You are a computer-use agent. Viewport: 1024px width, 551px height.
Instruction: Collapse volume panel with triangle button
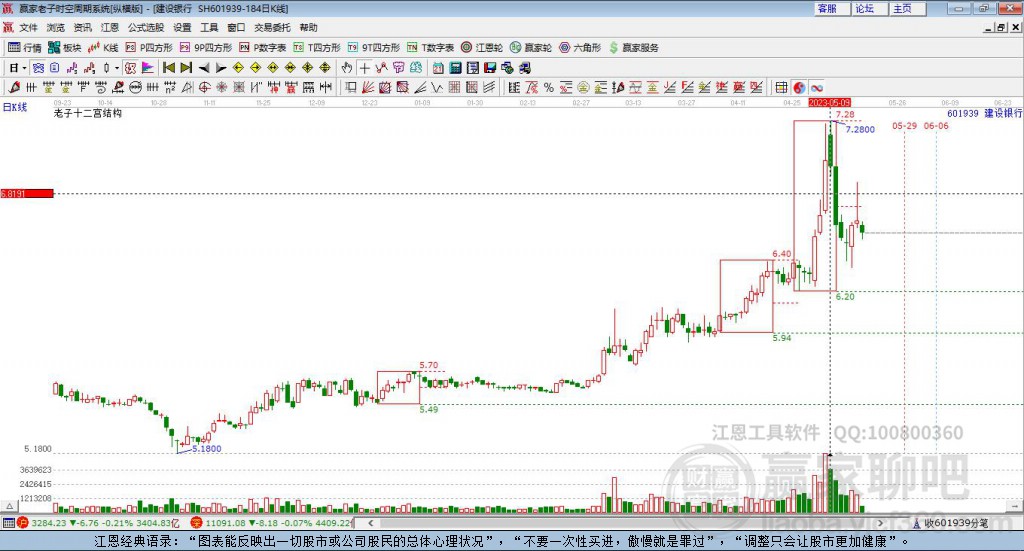9,506
